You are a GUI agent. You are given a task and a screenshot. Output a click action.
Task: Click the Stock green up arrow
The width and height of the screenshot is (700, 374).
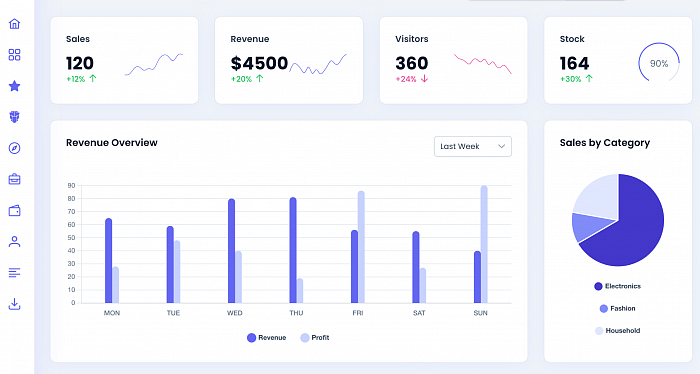589,79
